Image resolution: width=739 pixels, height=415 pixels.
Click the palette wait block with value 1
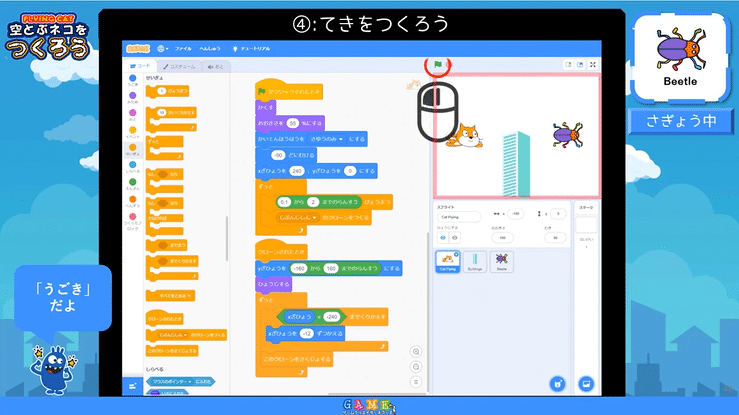167,91
